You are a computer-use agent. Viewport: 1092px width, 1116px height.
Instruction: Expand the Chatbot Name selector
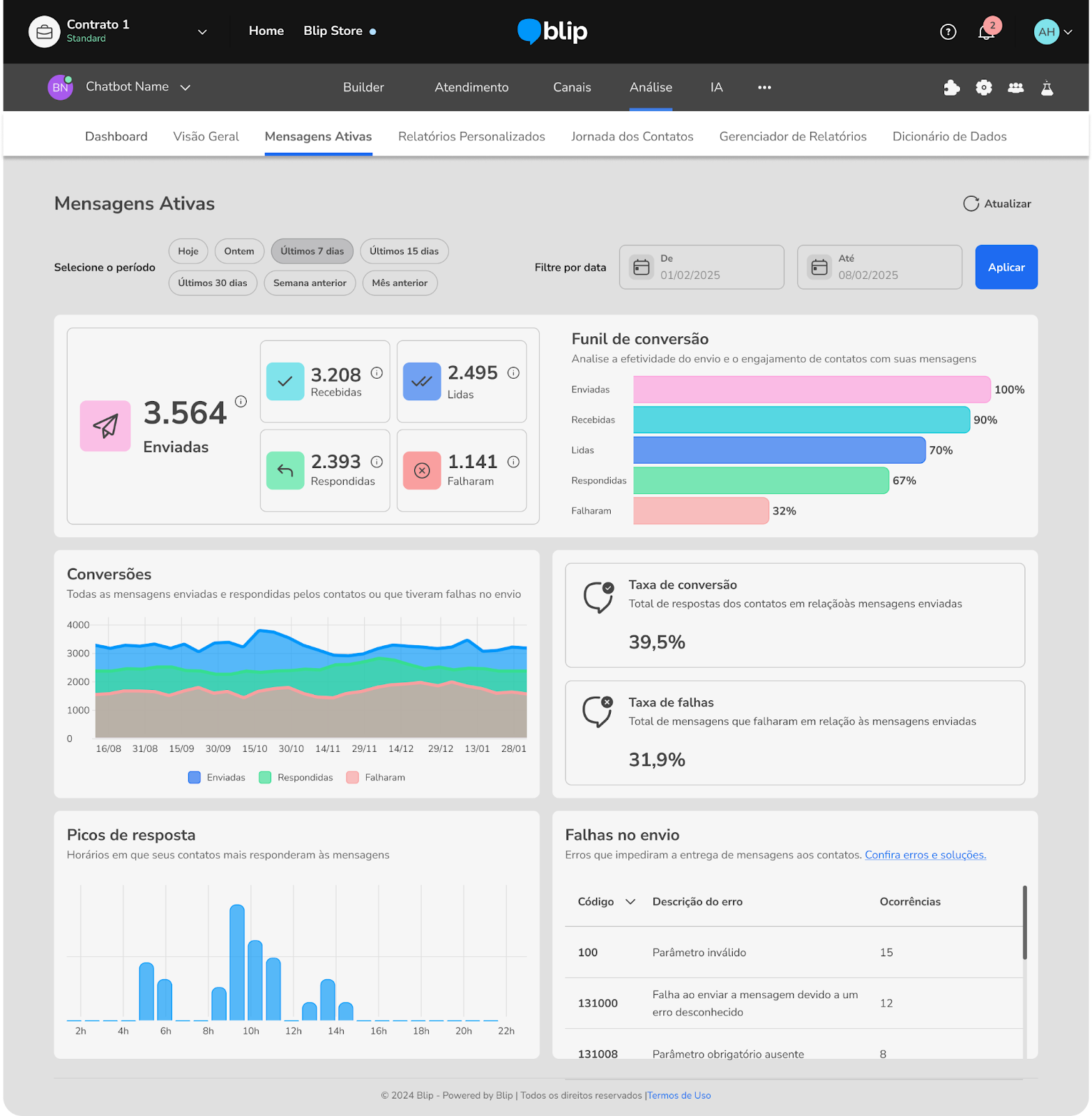pyautogui.click(x=185, y=87)
